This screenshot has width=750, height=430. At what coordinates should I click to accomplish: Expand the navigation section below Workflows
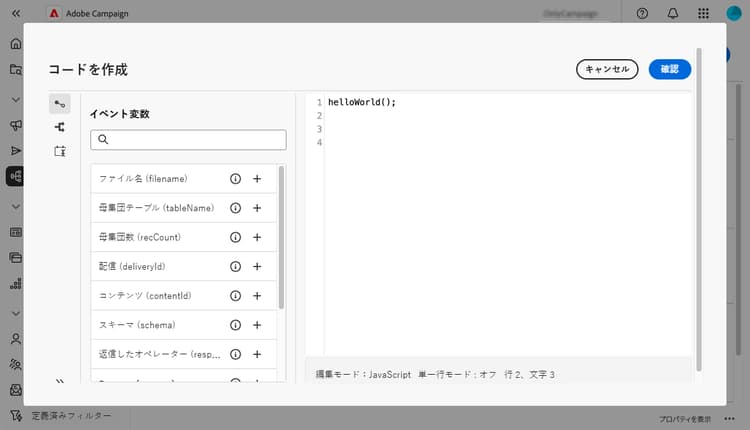16,207
